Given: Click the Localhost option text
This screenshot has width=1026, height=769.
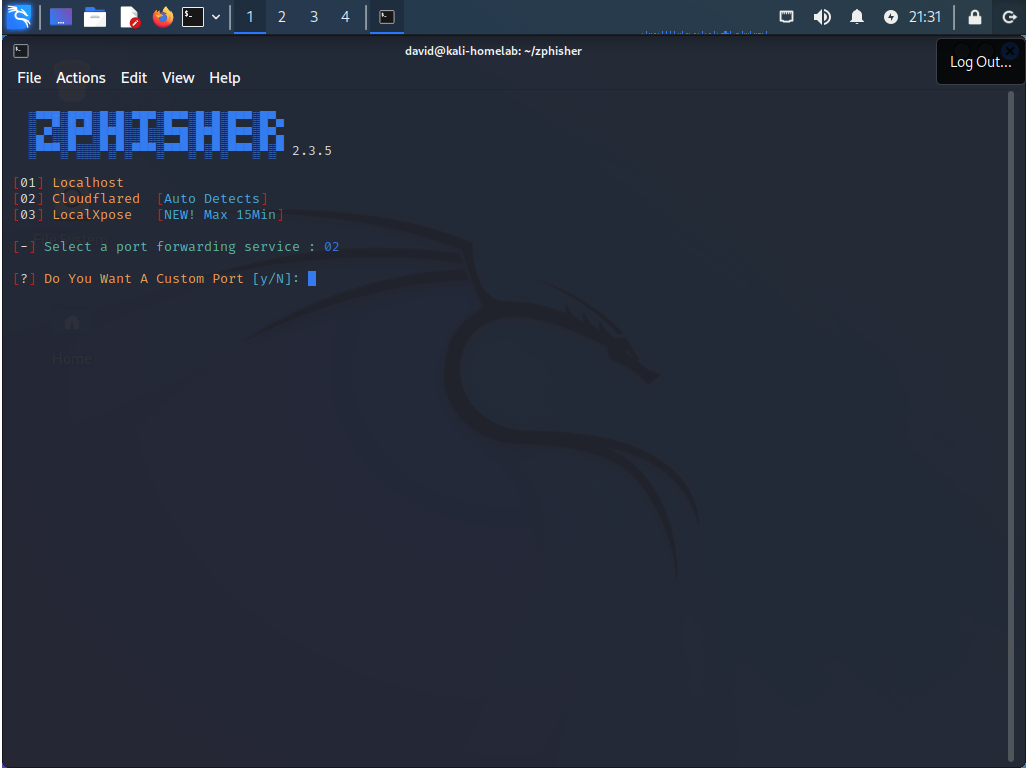Looking at the screenshot, I should 88,183.
